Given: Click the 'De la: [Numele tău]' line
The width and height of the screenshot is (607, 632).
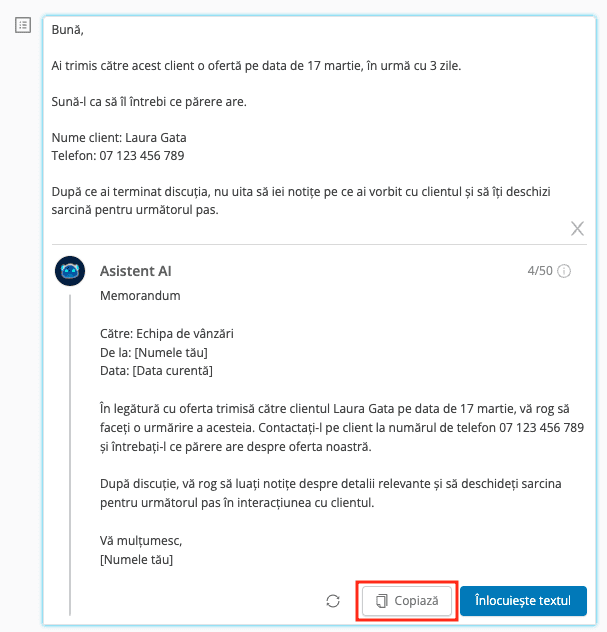Looking at the screenshot, I should coord(154,353).
